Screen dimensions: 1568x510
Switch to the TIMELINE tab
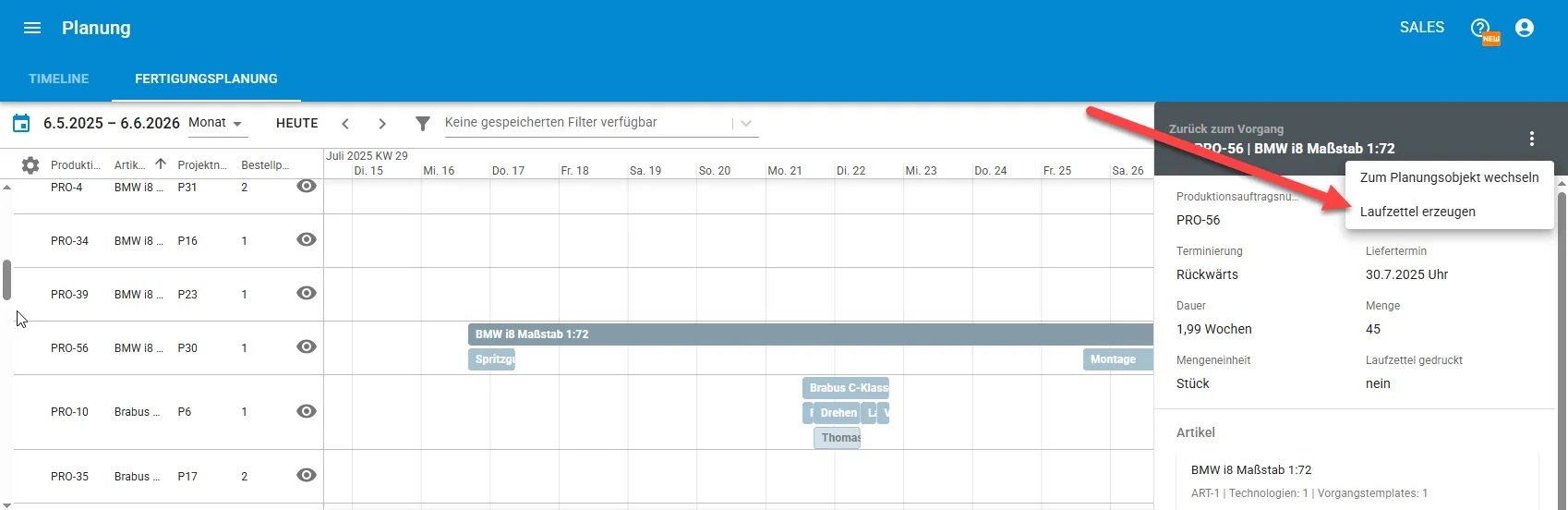[59, 79]
